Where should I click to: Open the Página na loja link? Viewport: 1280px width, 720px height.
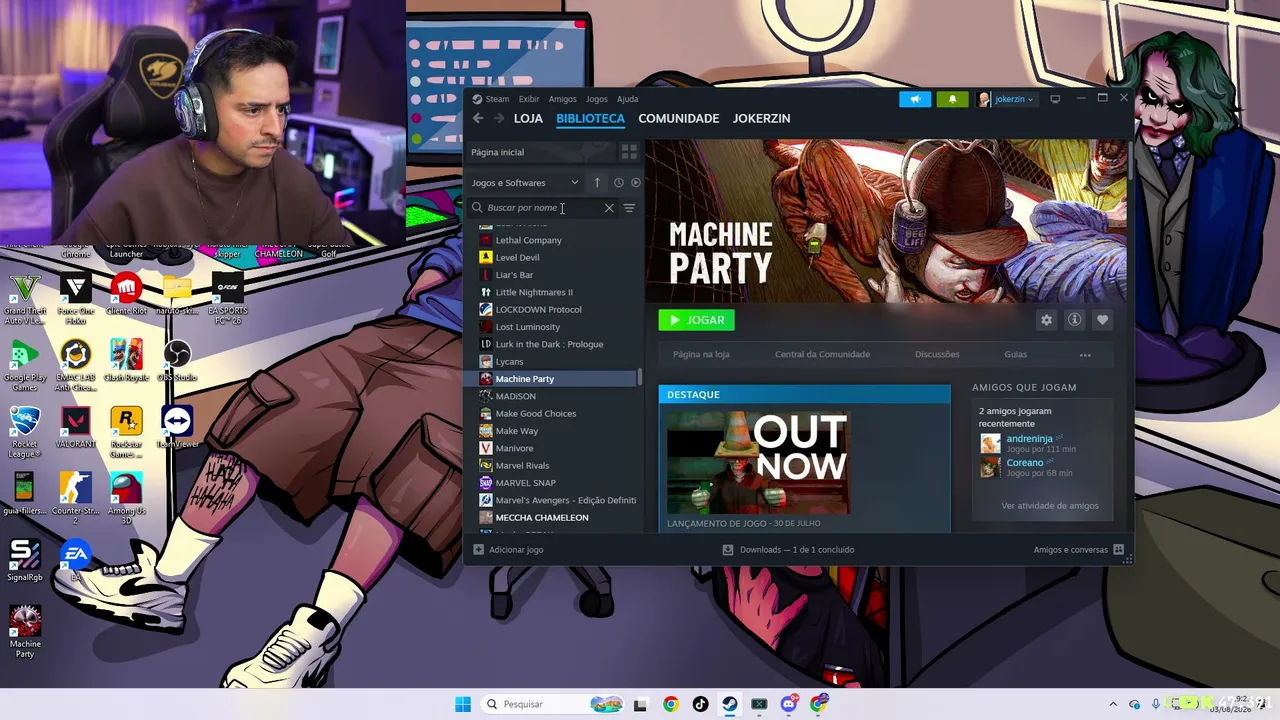point(701,355)
